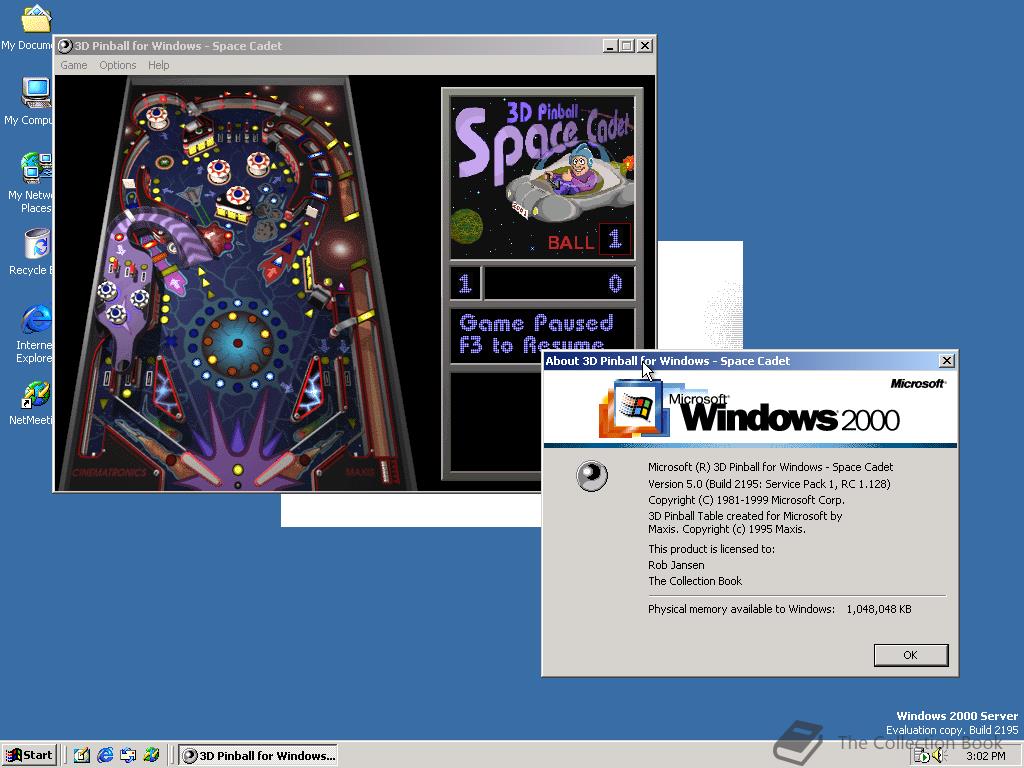
Task: Click the Windows 2000 logo banner
Action: click(750, 408)
